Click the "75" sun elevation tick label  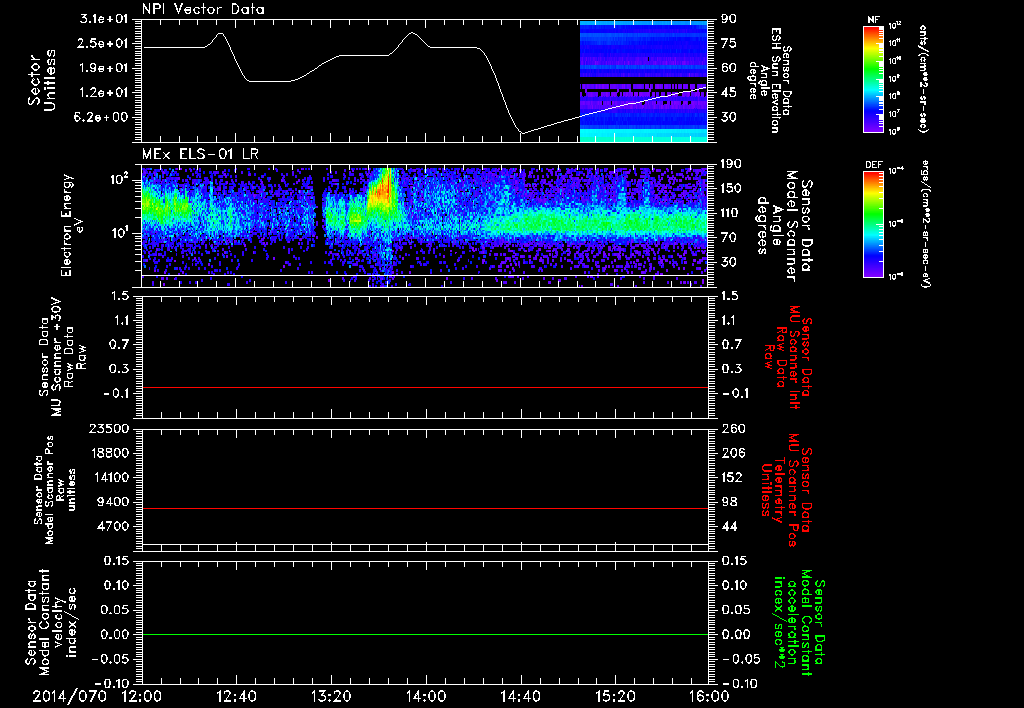pos(729,43)
